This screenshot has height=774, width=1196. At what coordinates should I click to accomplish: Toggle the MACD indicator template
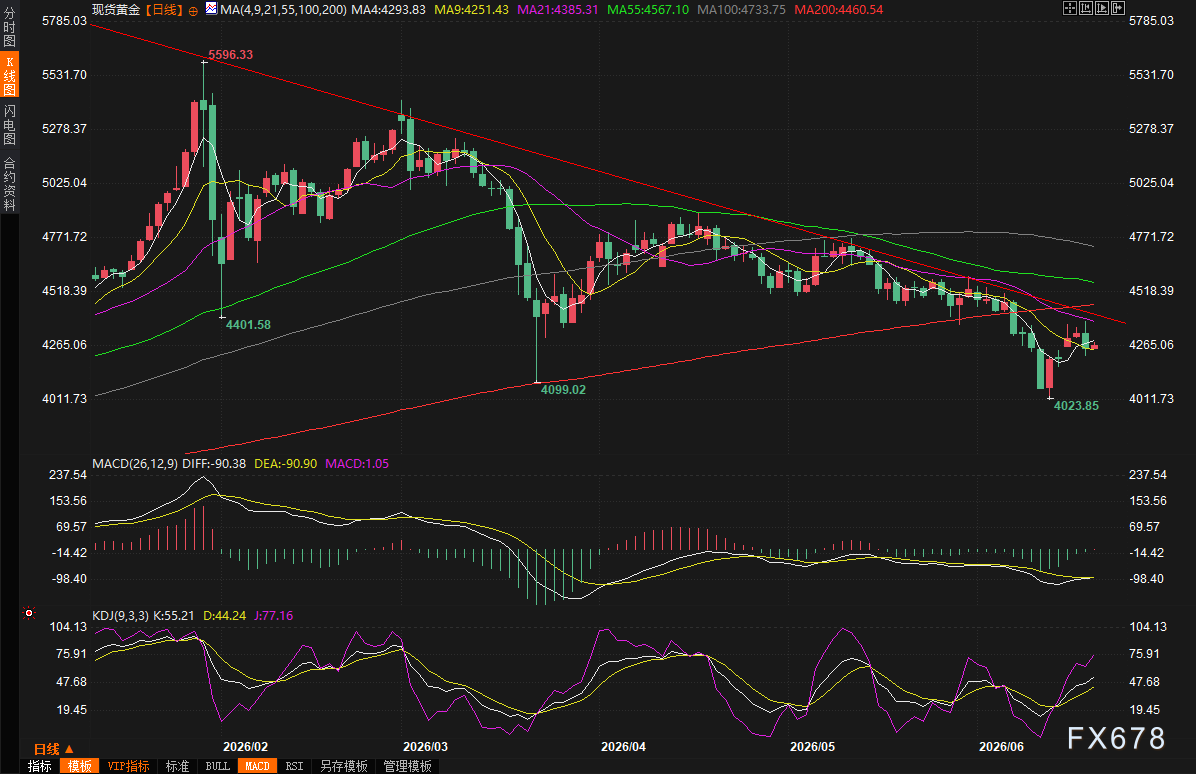click(257, 766)
